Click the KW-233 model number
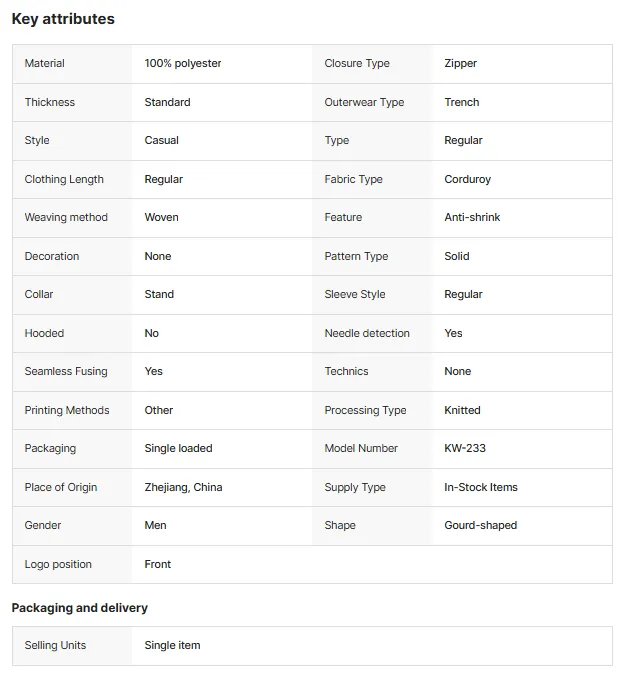The height and width of the screenshot is (674, 624). point(465,448)
